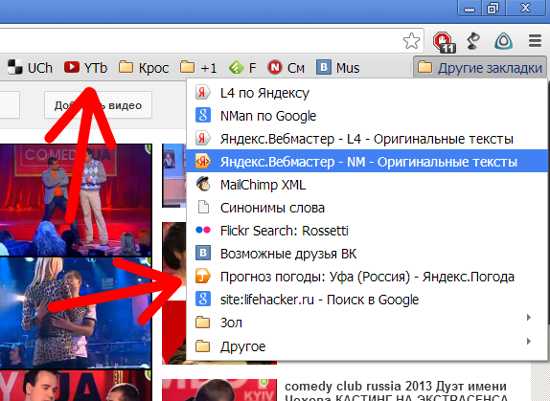Screen dimensions: 550x401
Task: Open the +1 bookmarks folder
Action: [x=198, y=67]
